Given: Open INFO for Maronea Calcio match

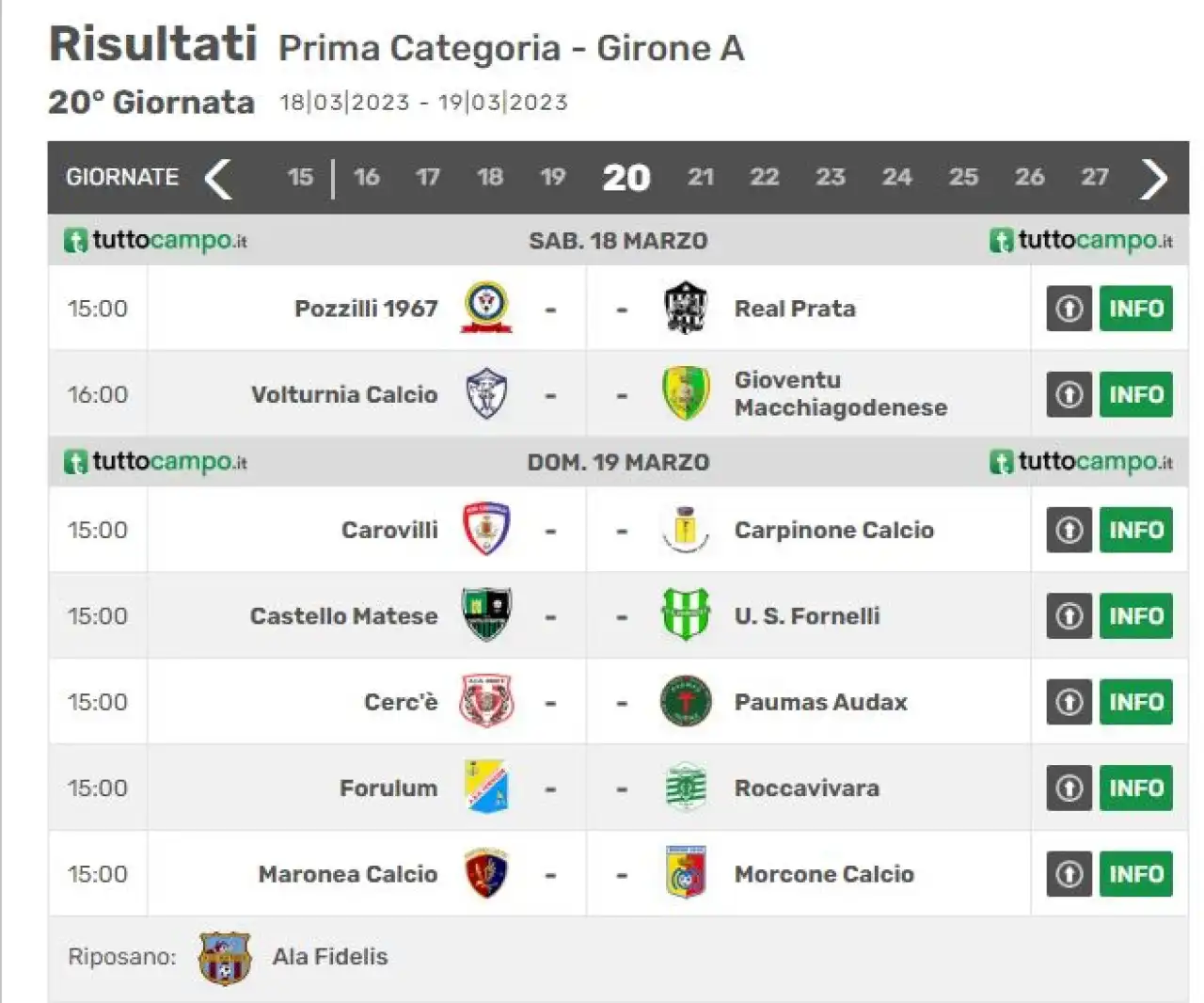Looking at the screenshot, I should [1135, 874].
